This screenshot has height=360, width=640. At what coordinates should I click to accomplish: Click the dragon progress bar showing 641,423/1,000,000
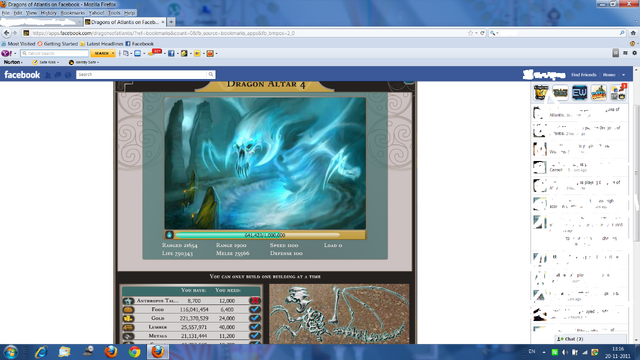(258, 235)
